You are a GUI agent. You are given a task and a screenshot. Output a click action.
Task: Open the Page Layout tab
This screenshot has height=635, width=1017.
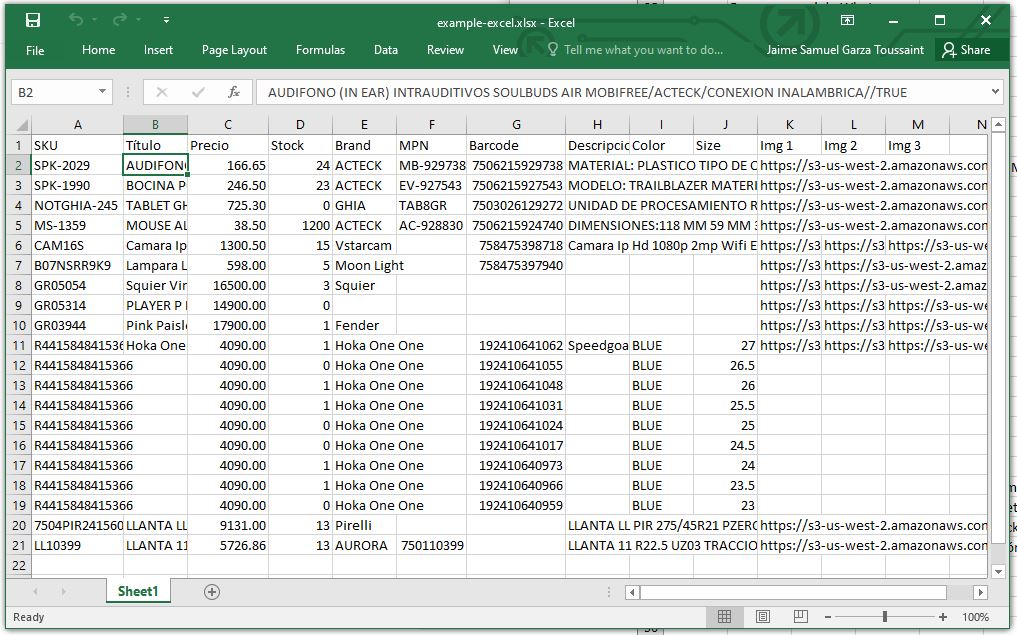[234, 50]
